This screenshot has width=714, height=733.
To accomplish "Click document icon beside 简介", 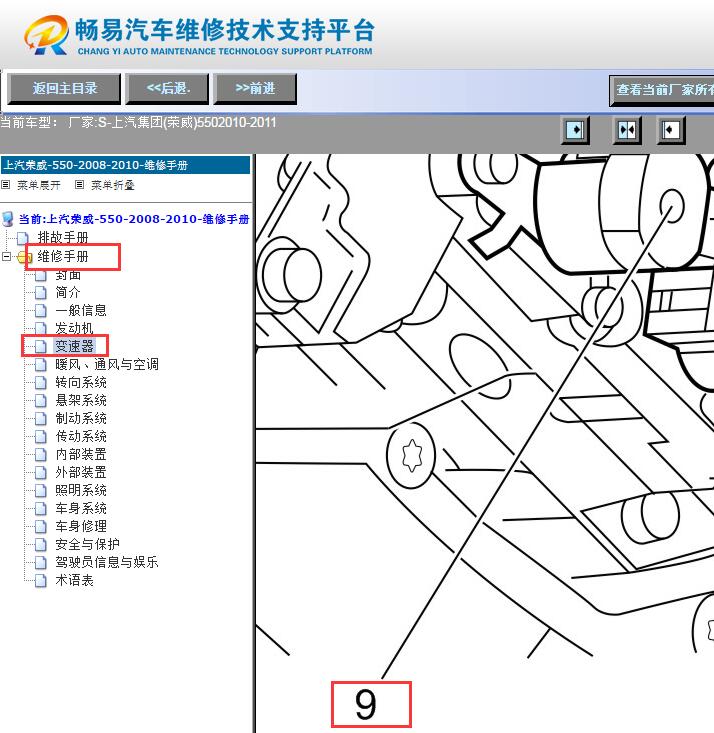I will (x=41, y=293).
